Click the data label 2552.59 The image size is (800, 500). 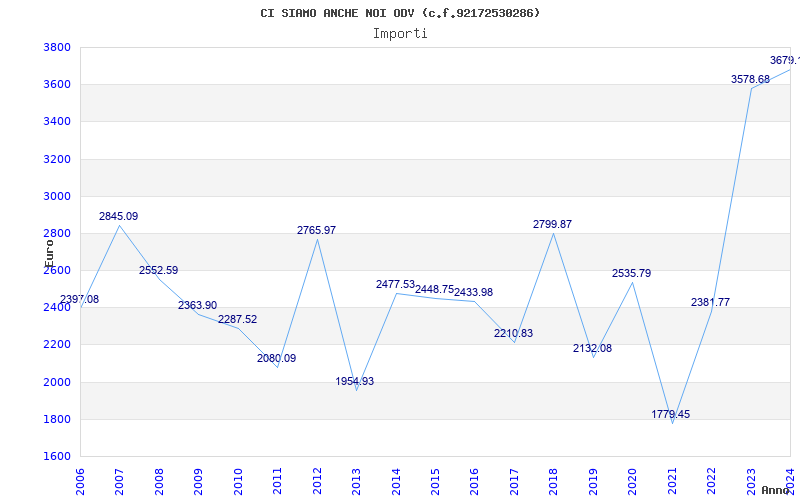click(159, 270)
